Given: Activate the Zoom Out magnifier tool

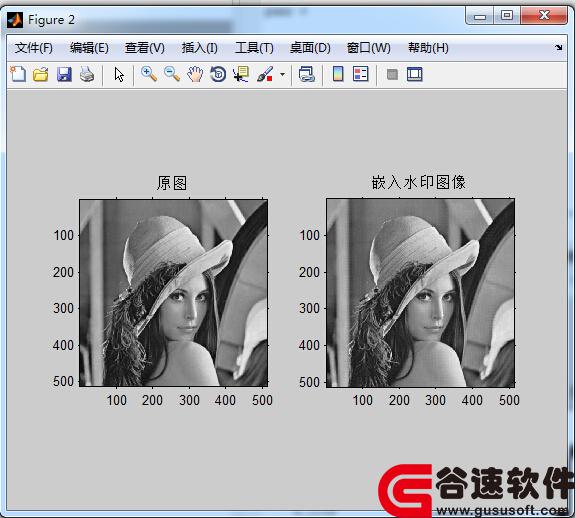Looking at the screenshot, I should click(x=172, y=74).
